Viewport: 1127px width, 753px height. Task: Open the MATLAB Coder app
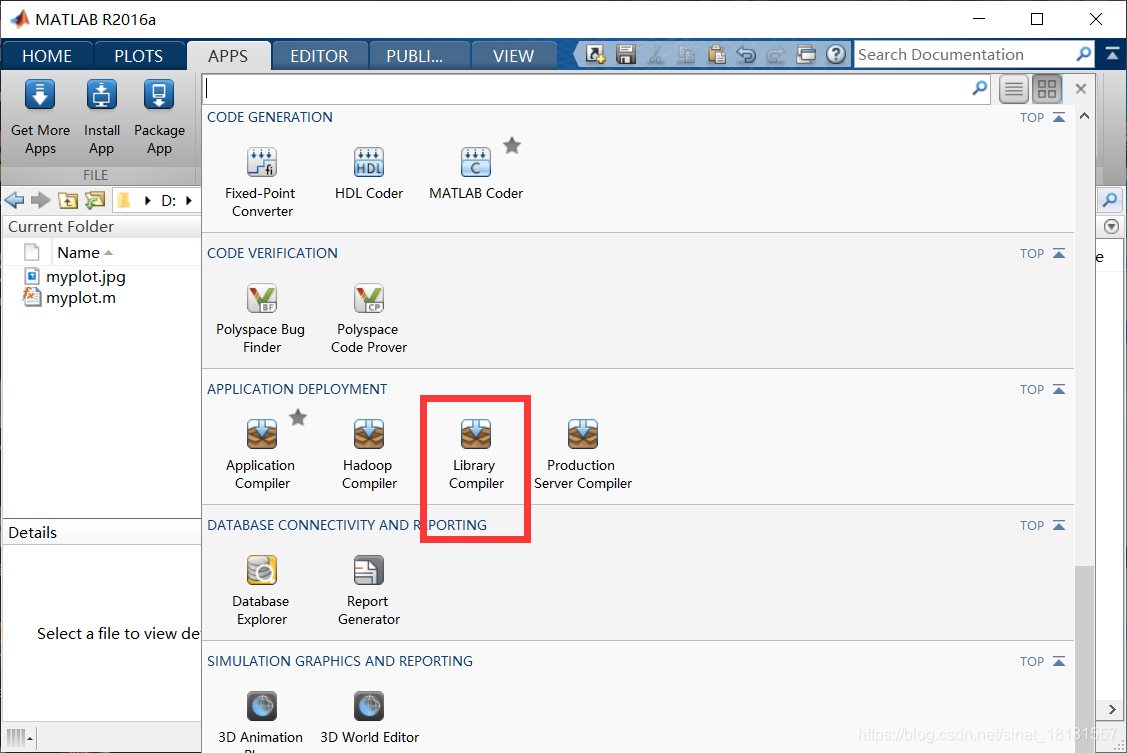(476, 172)
